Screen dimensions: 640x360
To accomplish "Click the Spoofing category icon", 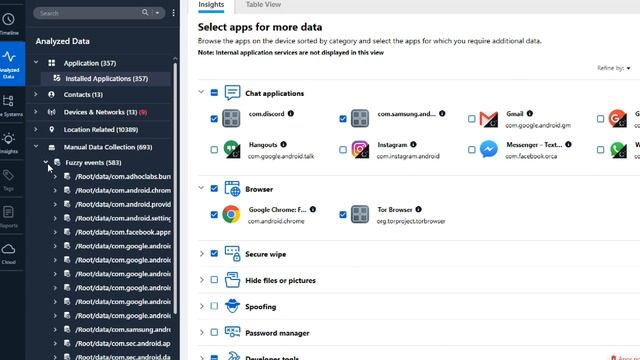I will 232,306.
